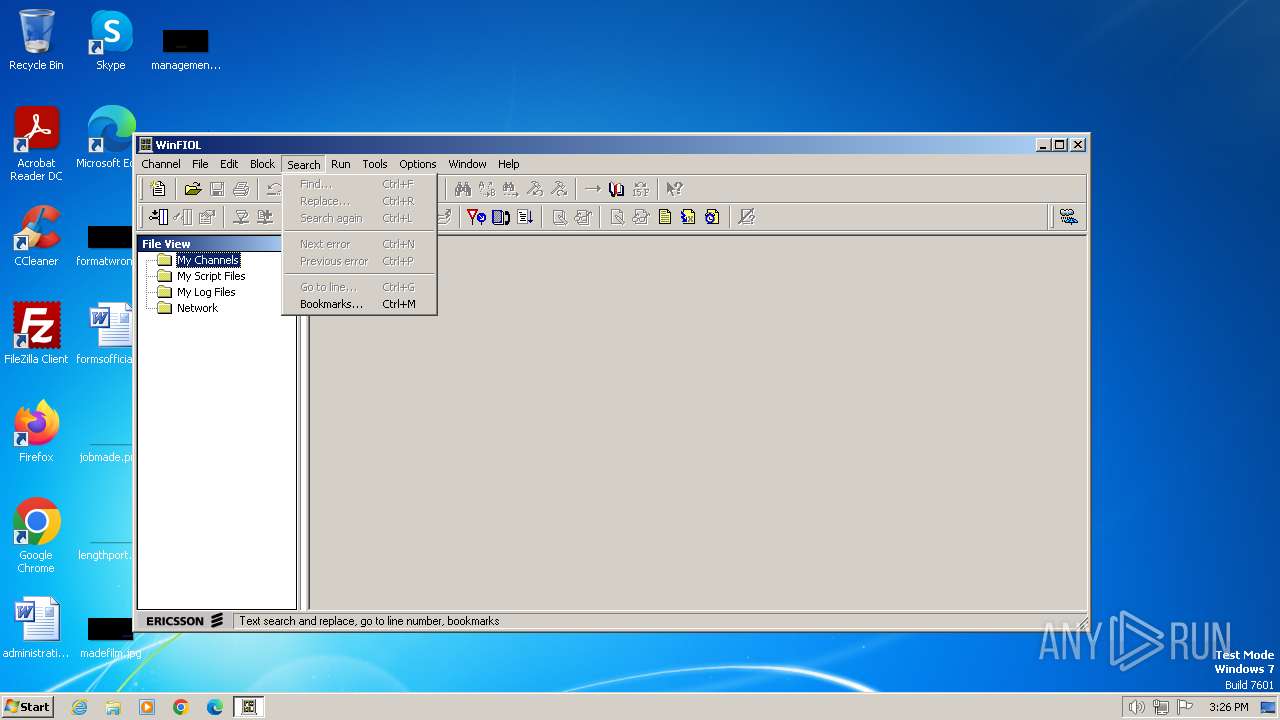1280x720 pixels.
Task: Open Recycle Bin on desktop
Action: [x=36, y=40]
